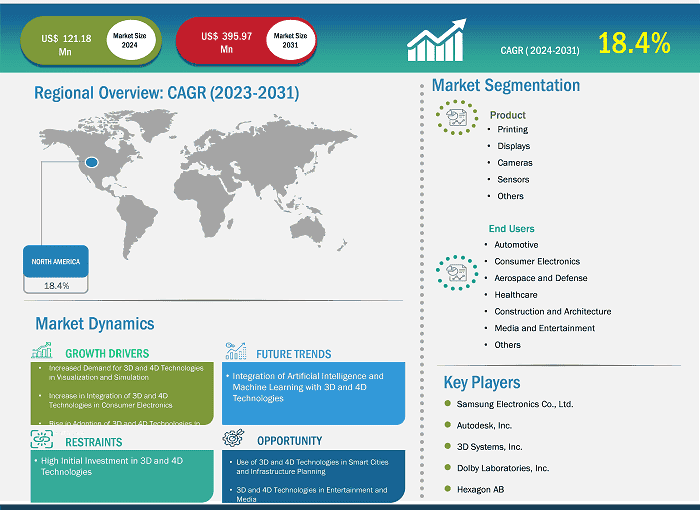Click the Growth Drivers chart icon

[x=42, y=350]
